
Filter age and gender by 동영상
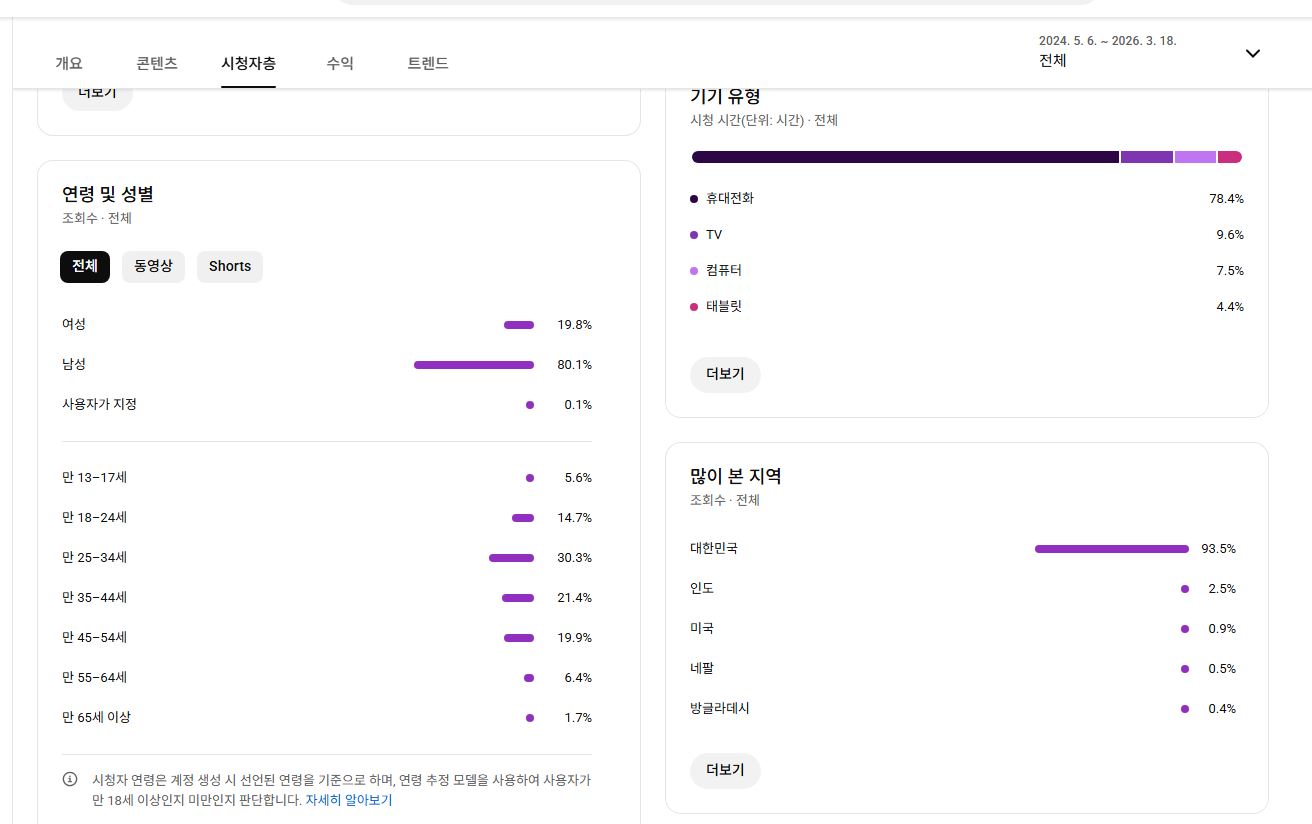[x=153, y=266]
